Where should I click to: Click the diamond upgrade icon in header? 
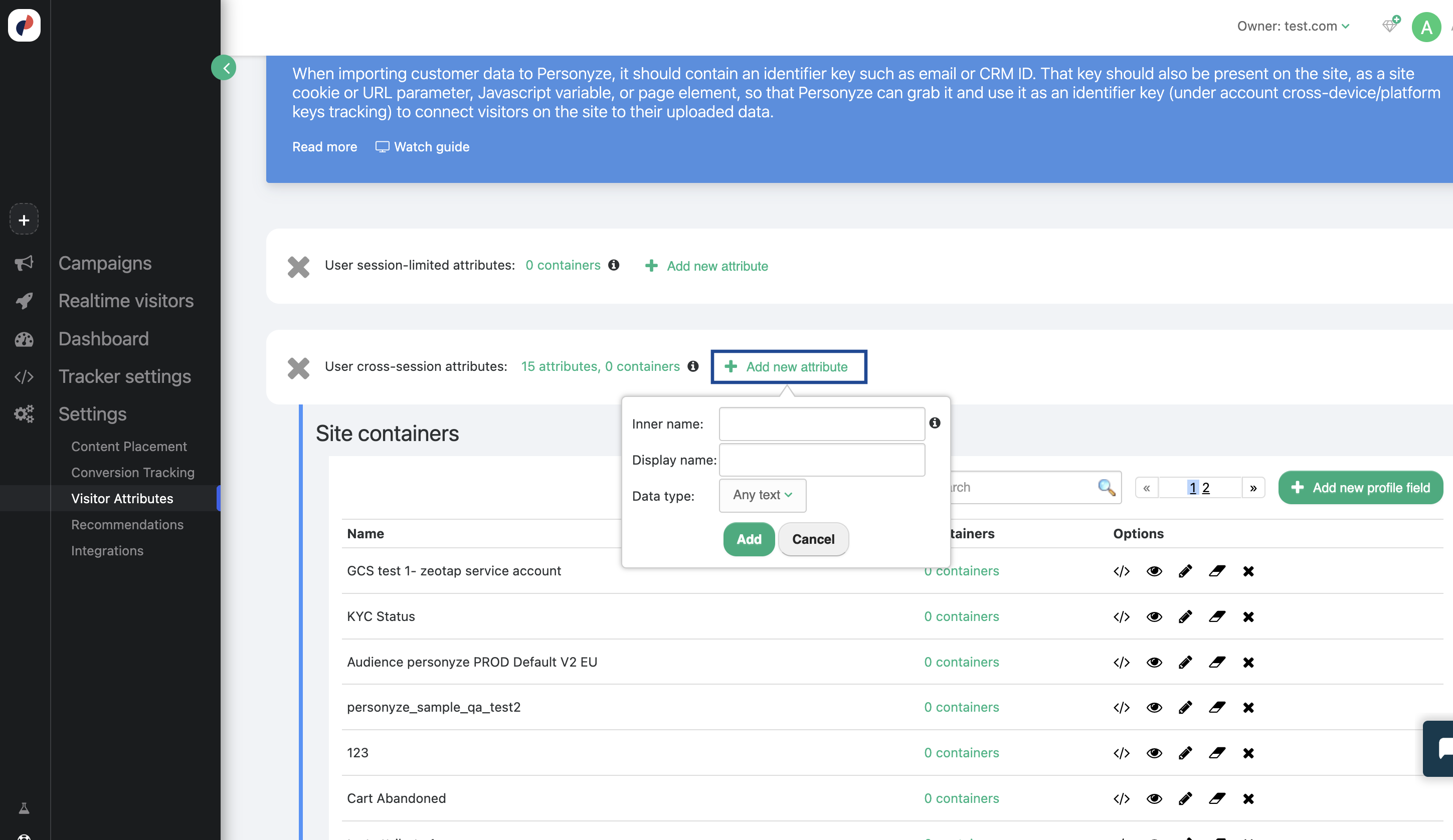[x=1390, y=26]
